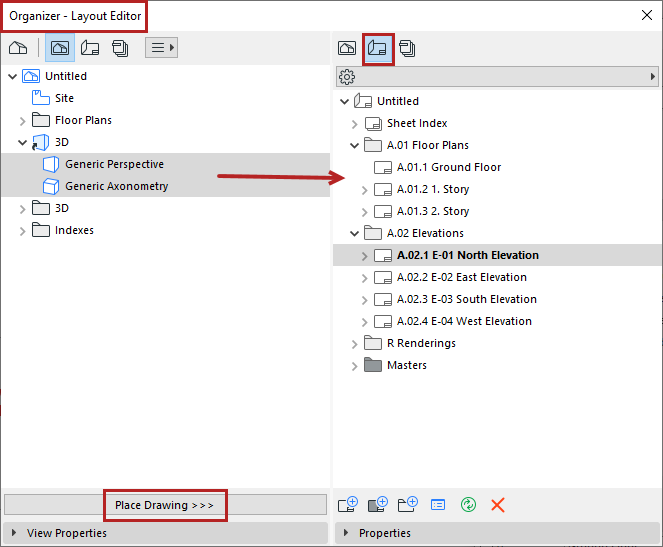Switch right panel to Layout Book
The image size is (663, 547).
(378, 49)
